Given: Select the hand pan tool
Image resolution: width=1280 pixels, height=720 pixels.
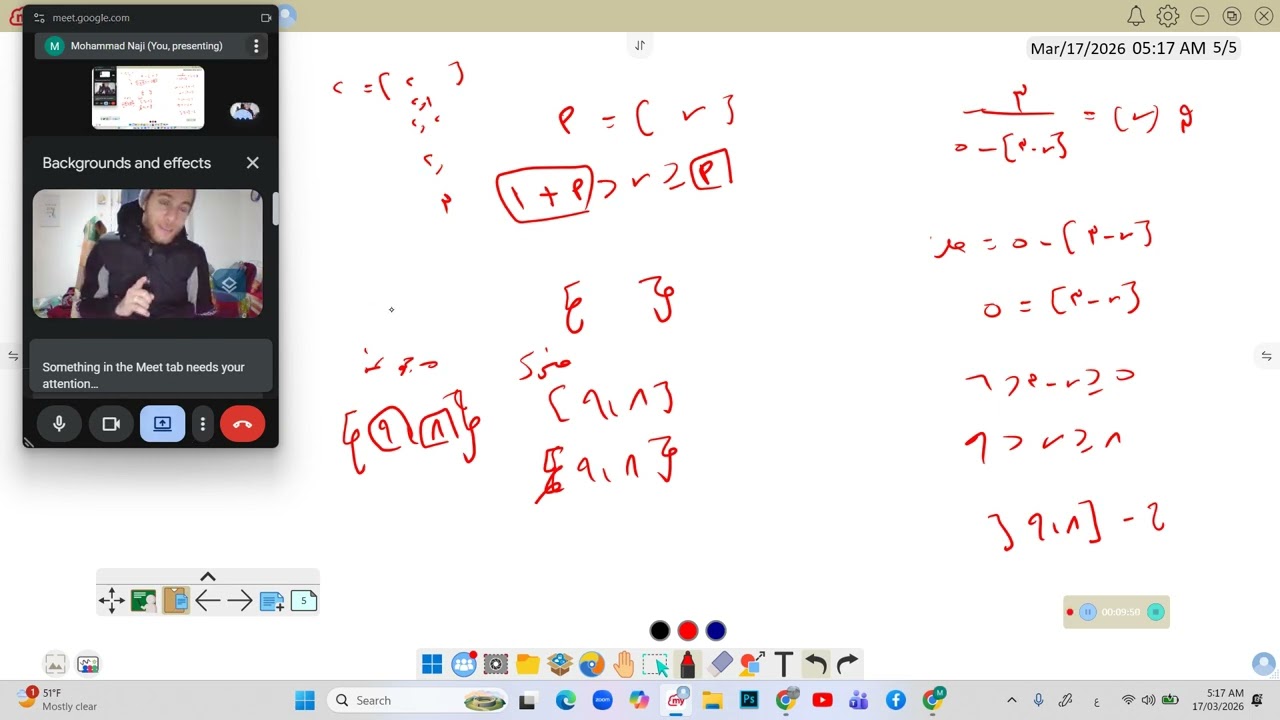Looking at the screenshot, I should pyautogui.click(x=624, y=664).
